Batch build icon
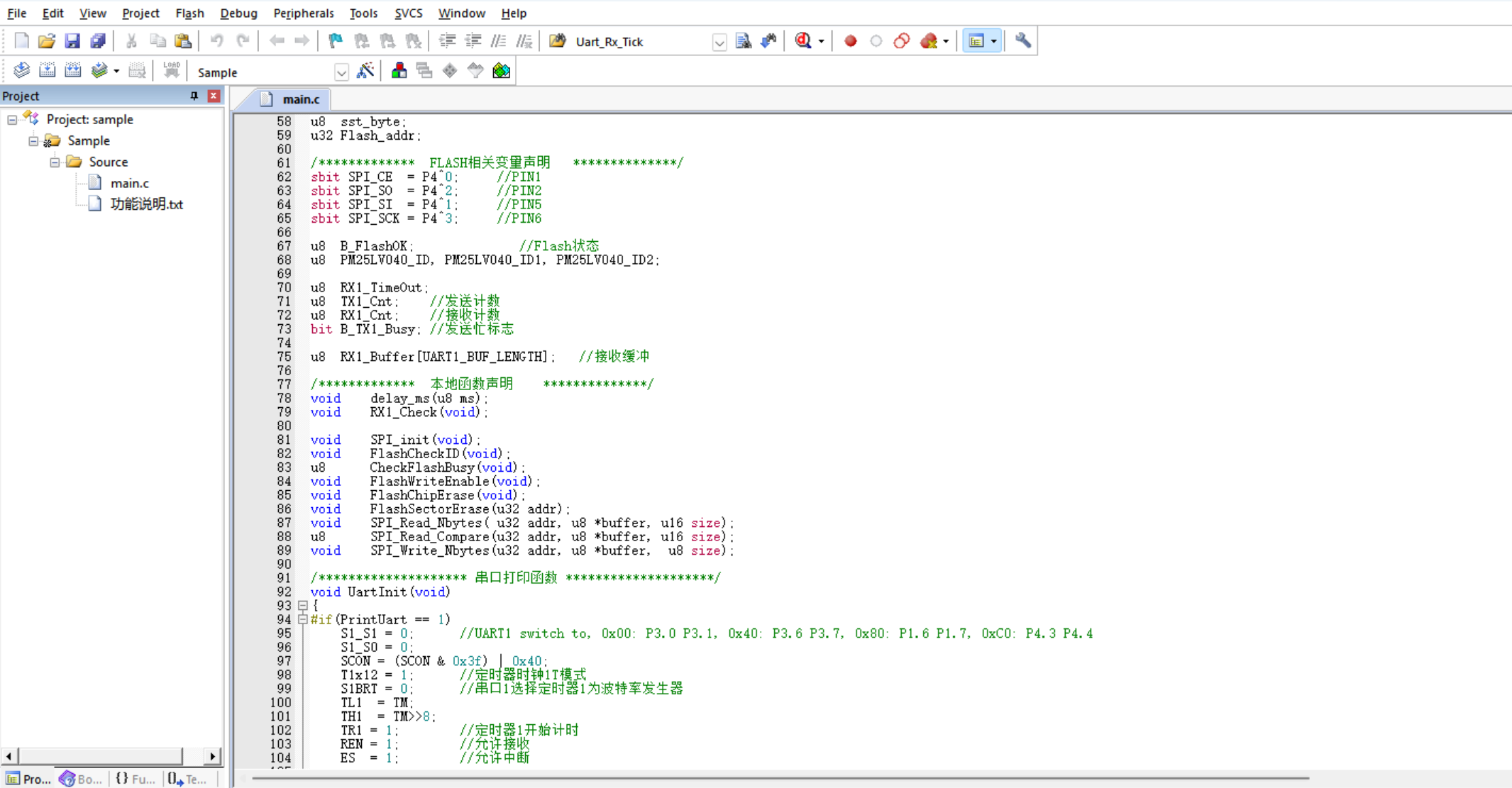This screenshot has height=788, width=1512. click(x=99, y=70)
